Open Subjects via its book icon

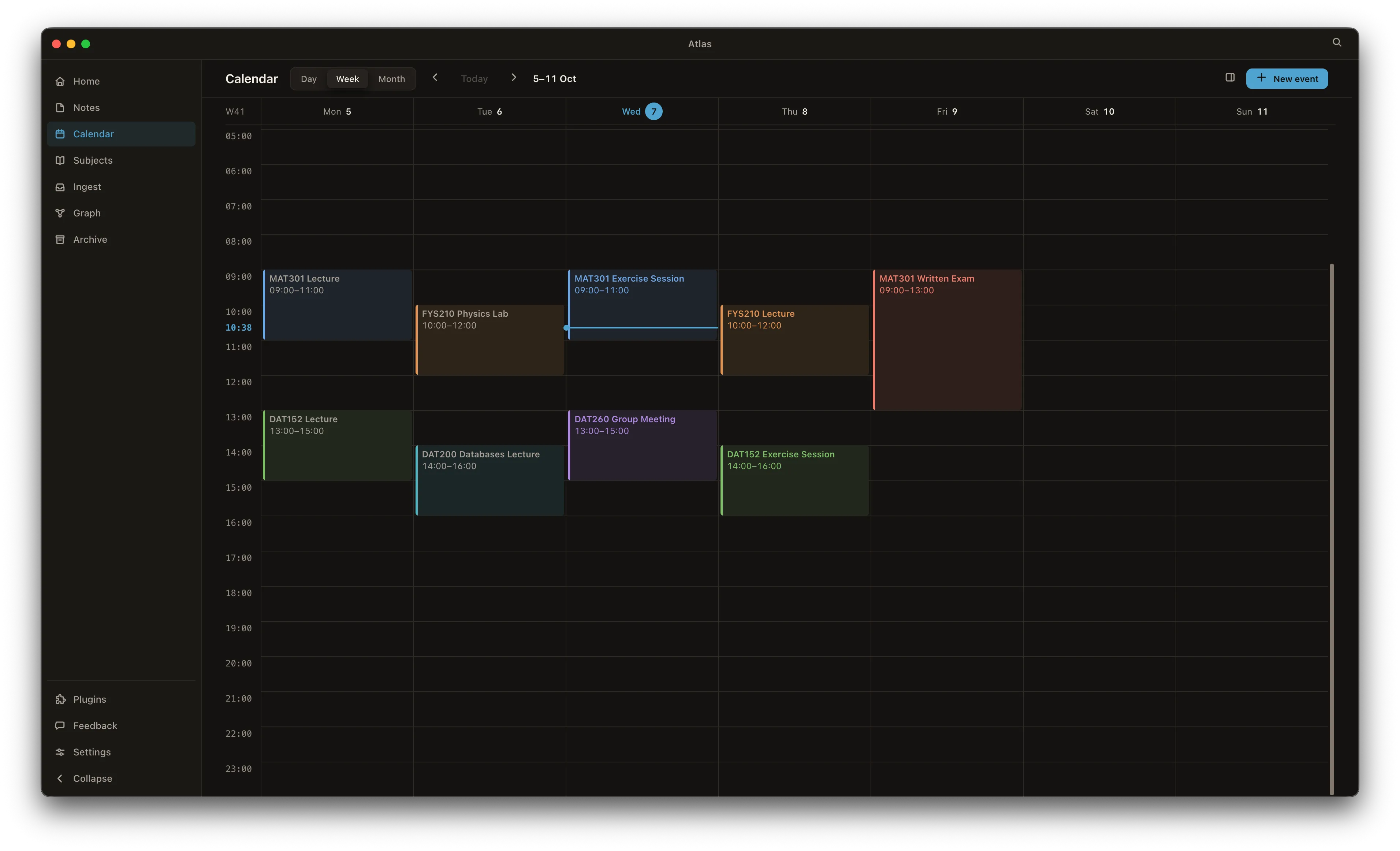pos(60,160)
